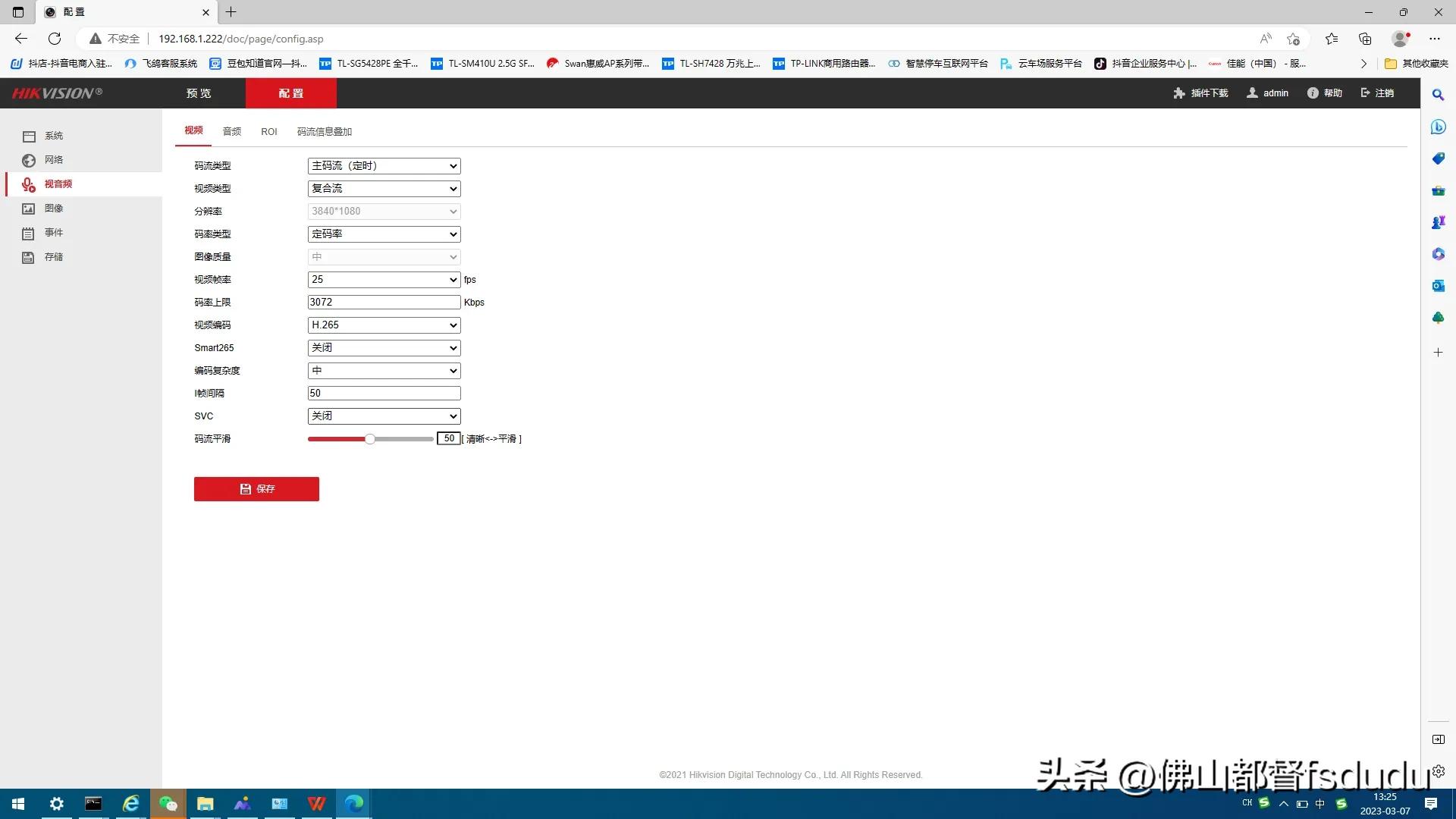Viewport: 1456px width, 819px height.
Task: Select the 视音频 (Audio/Video) sidebar item
Action: [x=59, y=184]
